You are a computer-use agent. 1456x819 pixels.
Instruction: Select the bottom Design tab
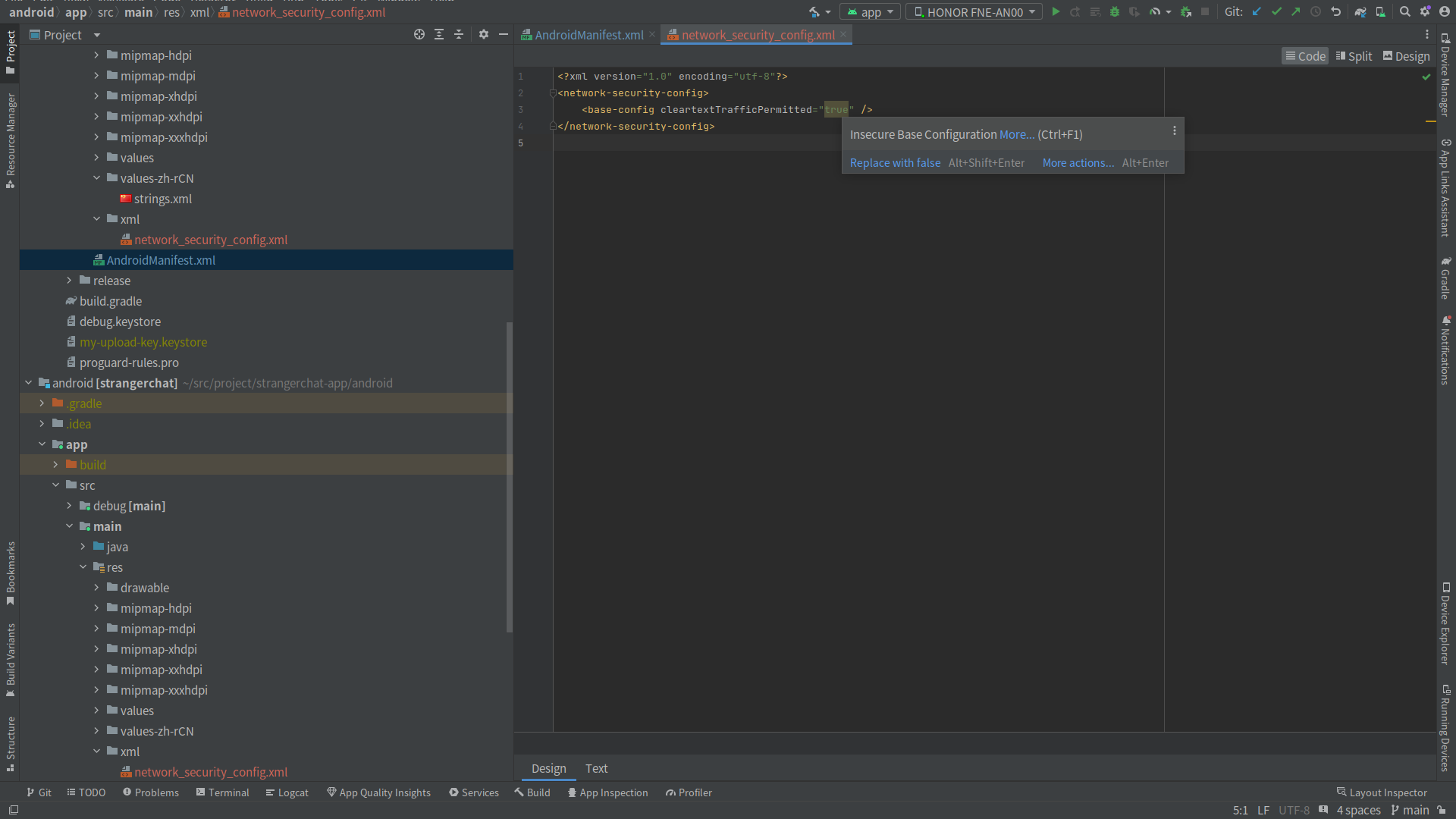pyautogui.click(x=548, y=768)
